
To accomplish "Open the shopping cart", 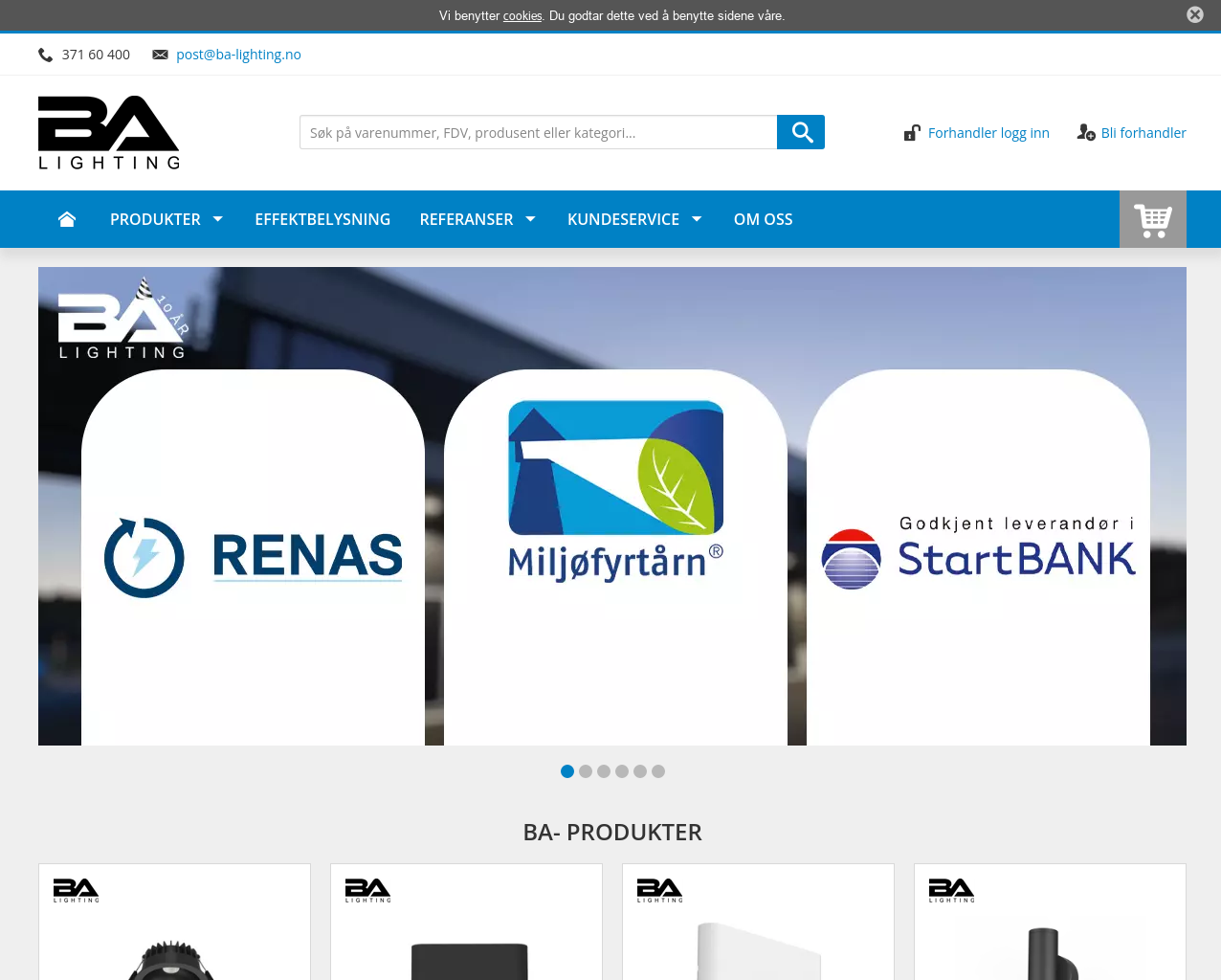I will click(x=1153, y=219).
